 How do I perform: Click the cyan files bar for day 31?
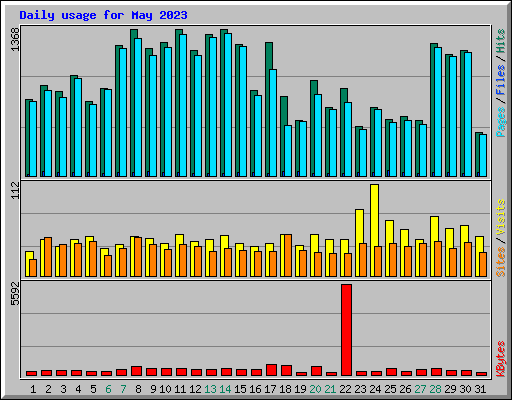click(x=483, y=155)
